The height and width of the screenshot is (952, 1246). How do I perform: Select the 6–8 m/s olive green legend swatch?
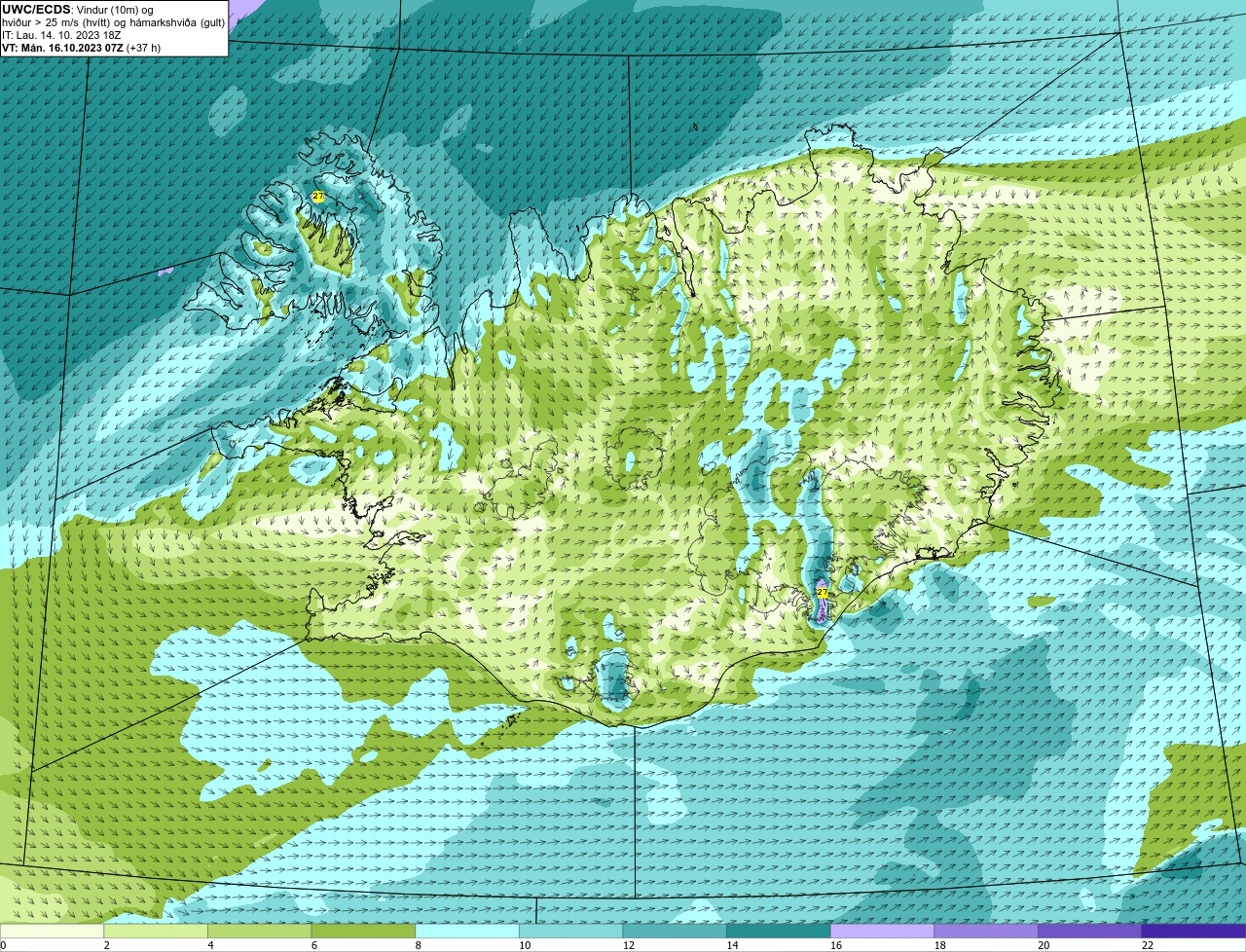coord(363,931)
